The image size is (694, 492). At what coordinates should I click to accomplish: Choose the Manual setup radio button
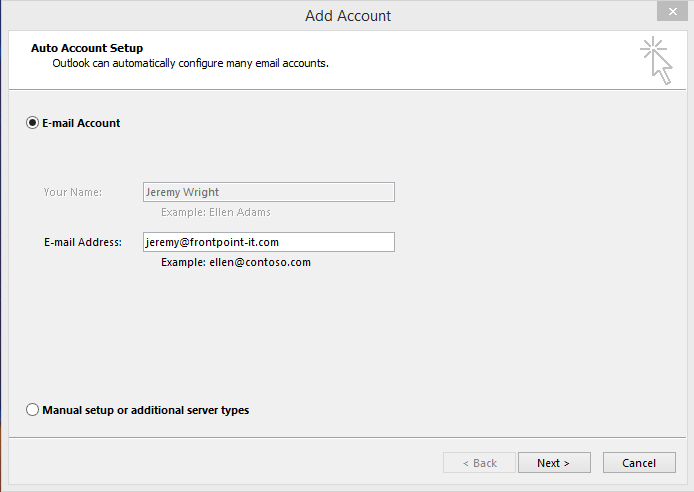(32, 410)
